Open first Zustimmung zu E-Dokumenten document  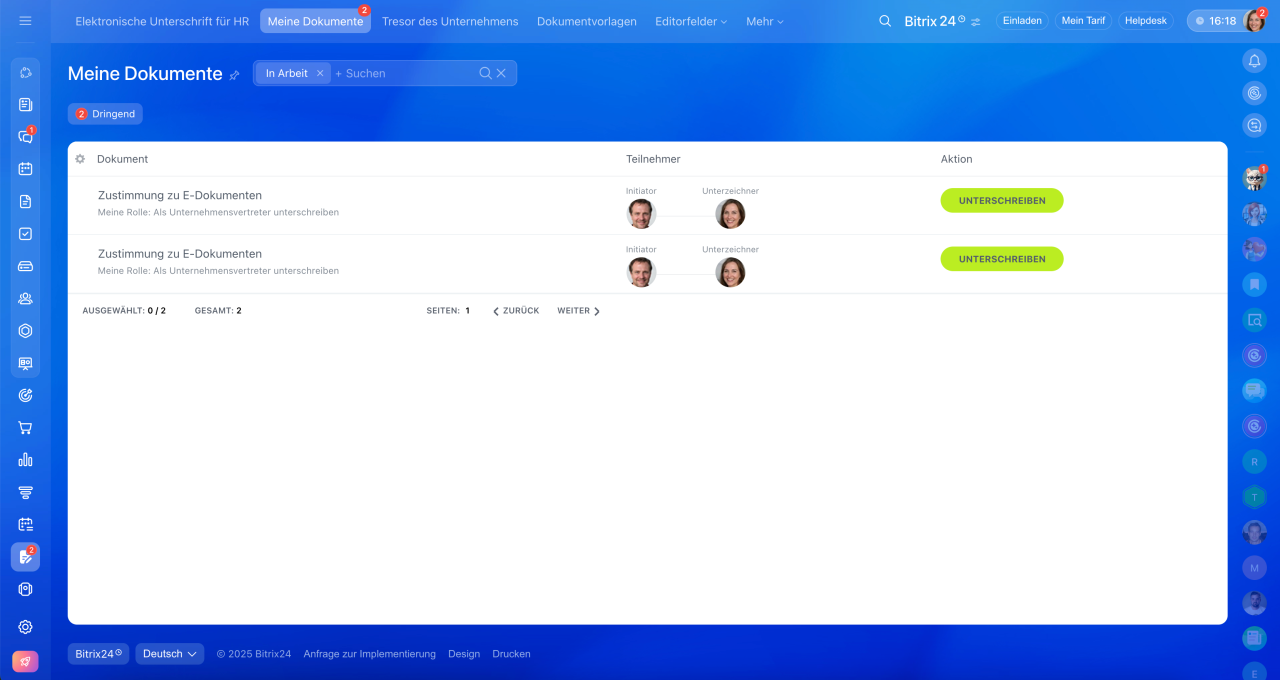tap(180, 195)
